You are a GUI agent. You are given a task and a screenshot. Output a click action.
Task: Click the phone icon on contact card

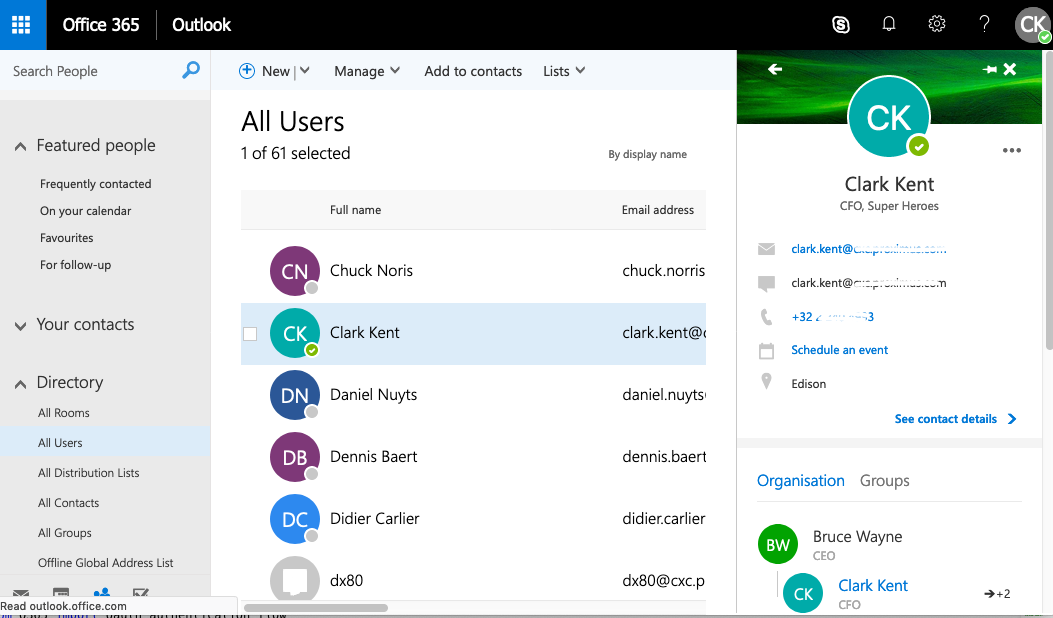[766, 317]
